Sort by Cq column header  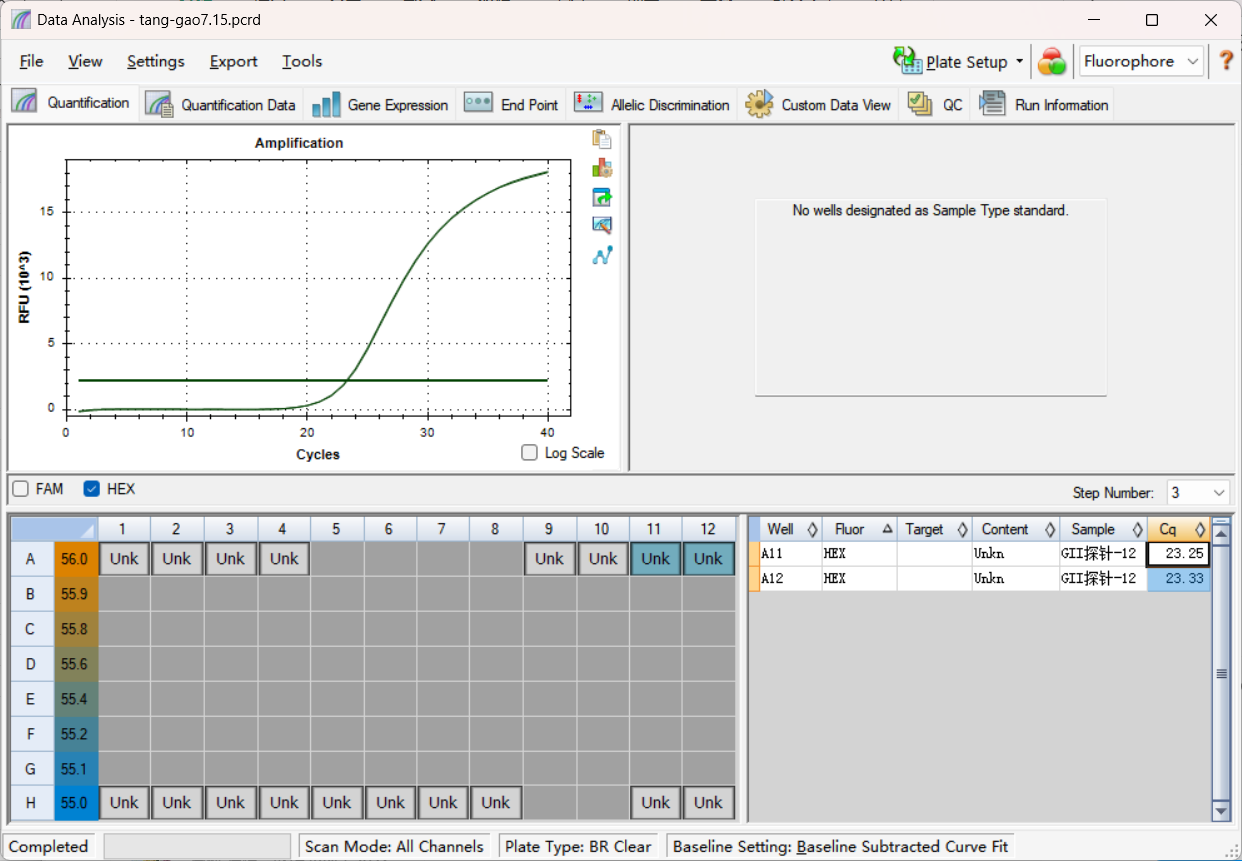tap(1178, 529)
